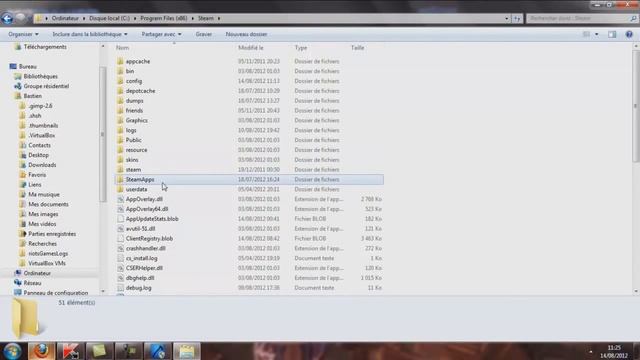640x360 pixels.
Task: Select the dbghelp.dll file
Action: [140, 278]
